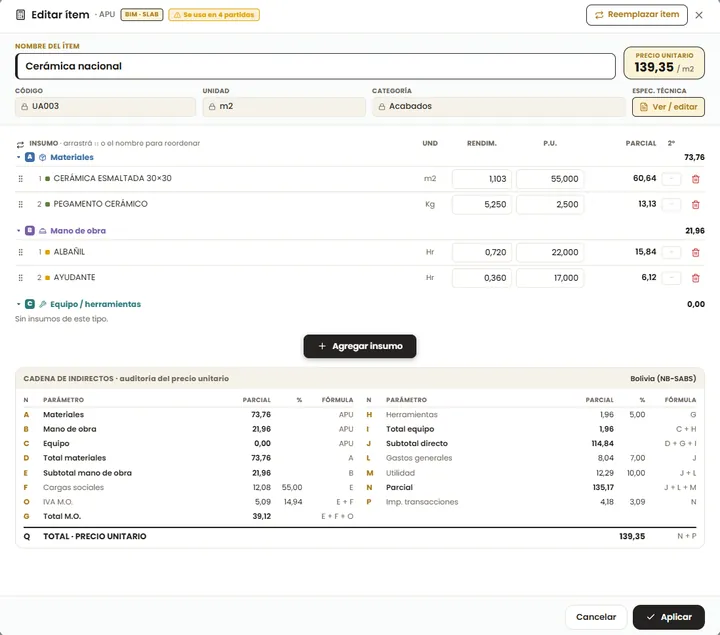Viewport: 720px width, 635px height.
Task: Click Cancelar to discard changes
Action: 596,617
